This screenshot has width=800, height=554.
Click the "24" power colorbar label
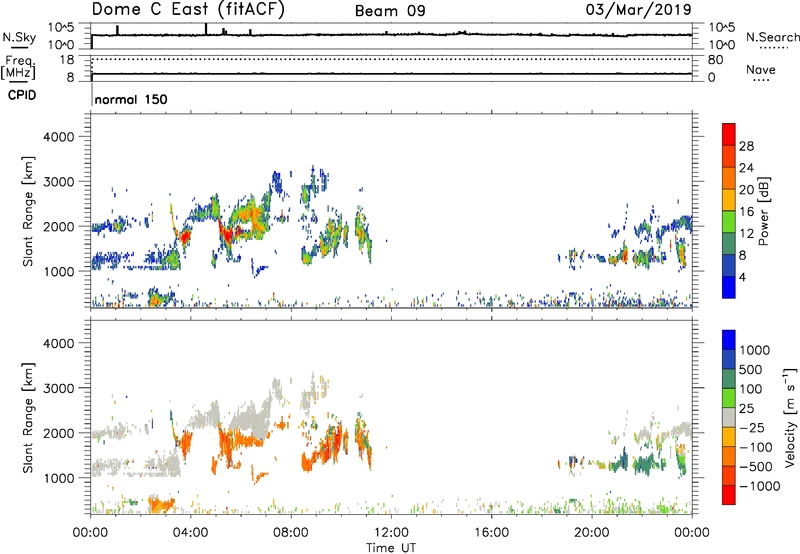[746, 168]
